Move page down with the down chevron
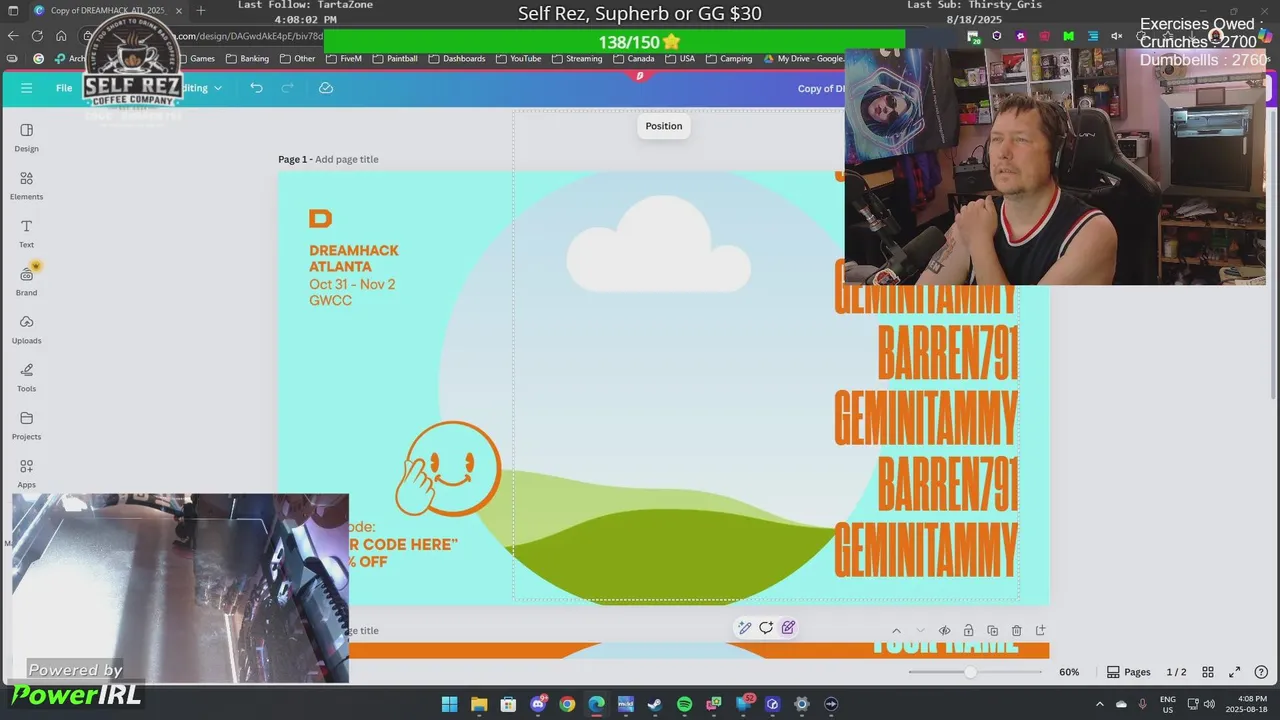The image size is (1280, 720). (x=920, y=630)
